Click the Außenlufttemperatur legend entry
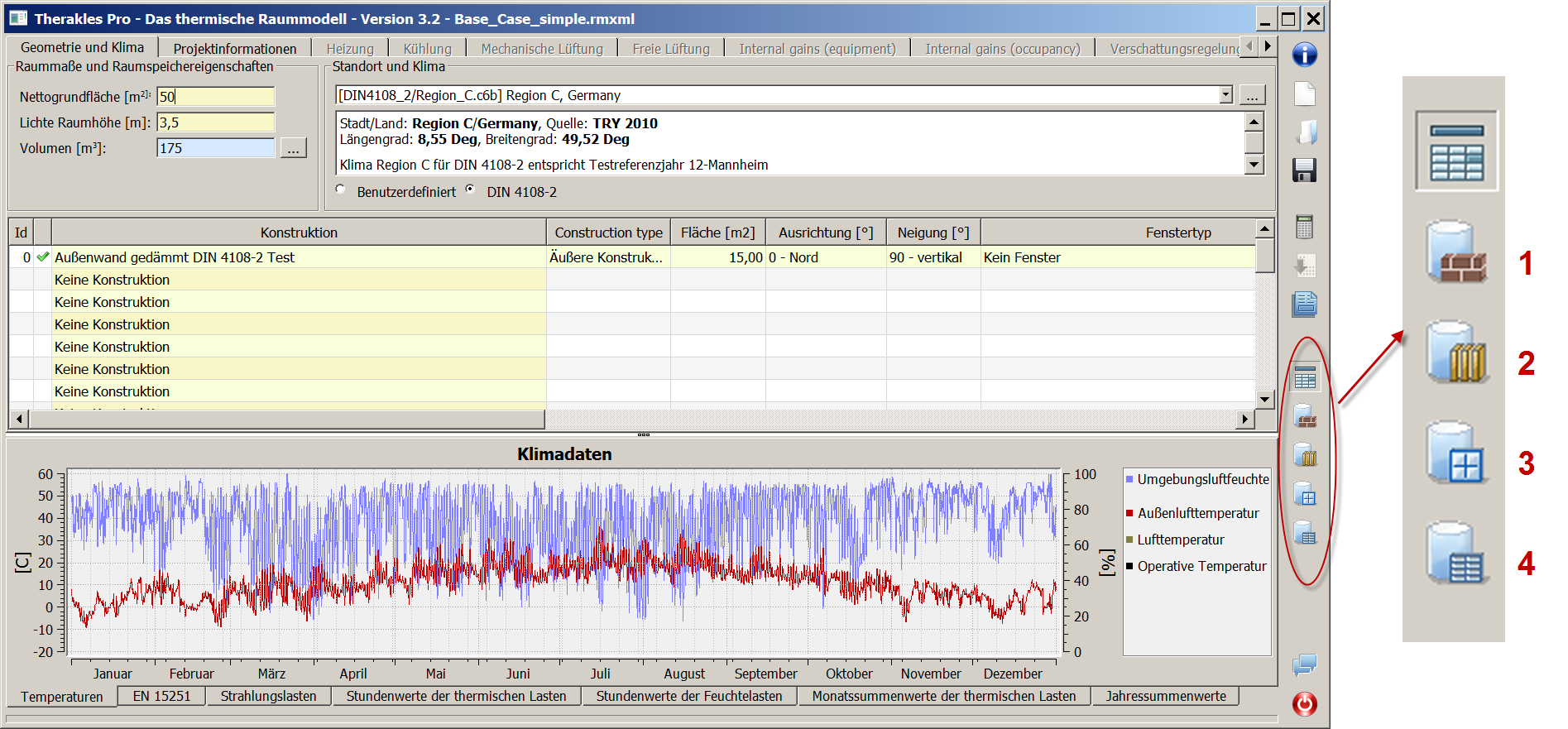1568x729 pixels. (x=1192, y=513)
